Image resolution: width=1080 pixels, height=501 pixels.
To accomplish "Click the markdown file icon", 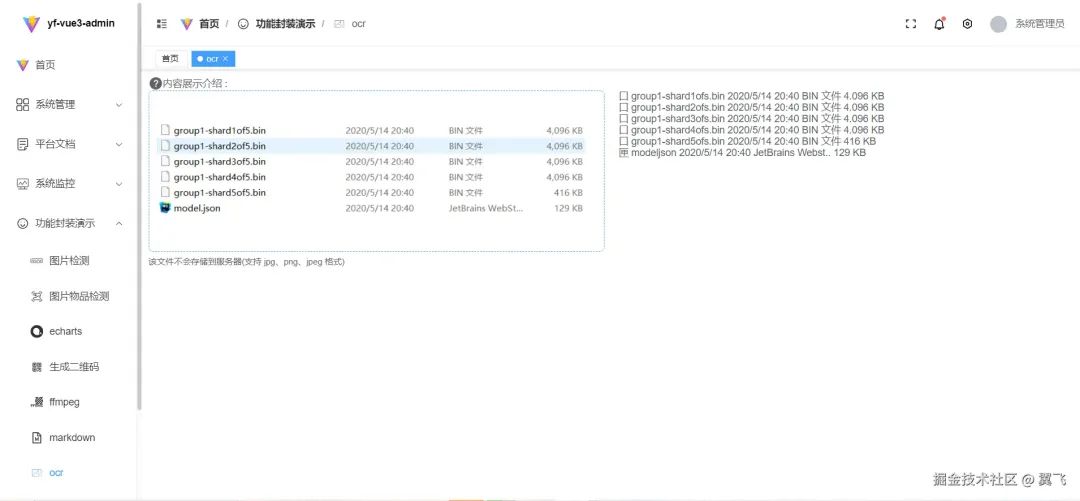I will coord(37,438).
